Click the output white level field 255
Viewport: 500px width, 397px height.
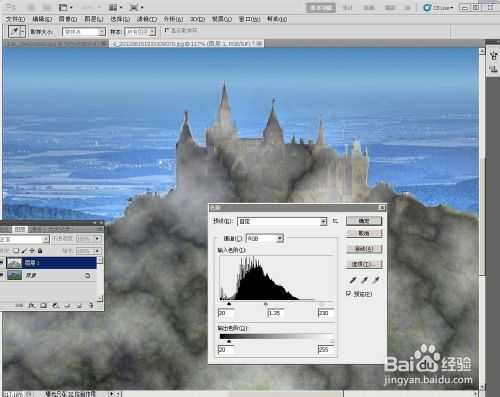[x=327, y=349]
